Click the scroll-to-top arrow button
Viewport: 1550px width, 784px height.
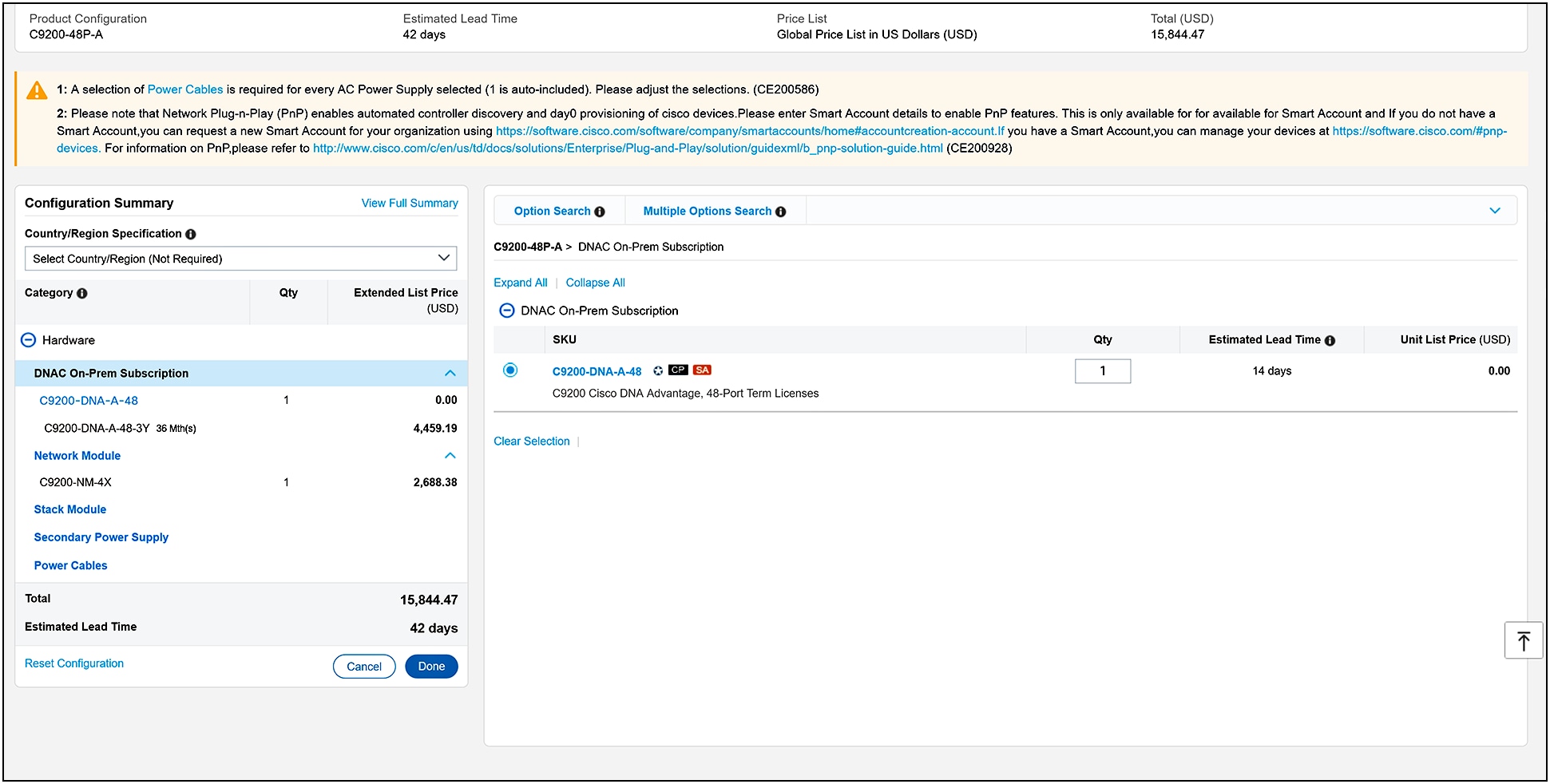pyautogui.click(x=1523, y=640)
